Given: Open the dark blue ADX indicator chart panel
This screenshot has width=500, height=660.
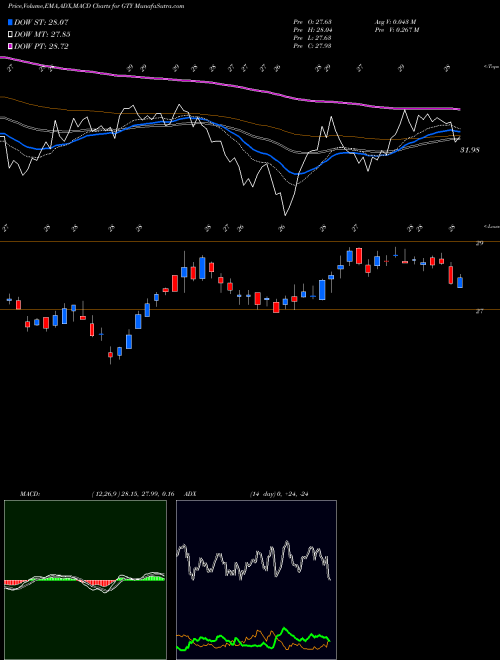Looking at the screenshot, I should coord(256,580).
